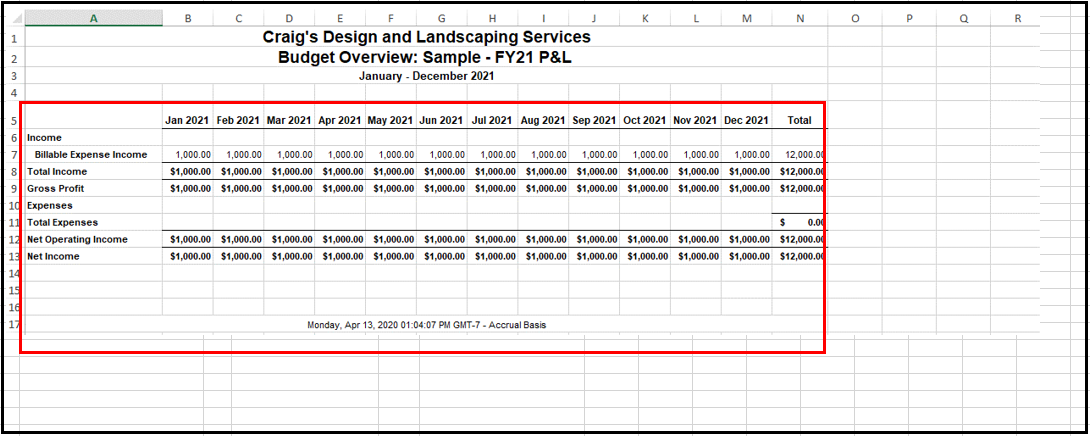Select row 7 header
Screen dimensions: 1090x436
14,154
